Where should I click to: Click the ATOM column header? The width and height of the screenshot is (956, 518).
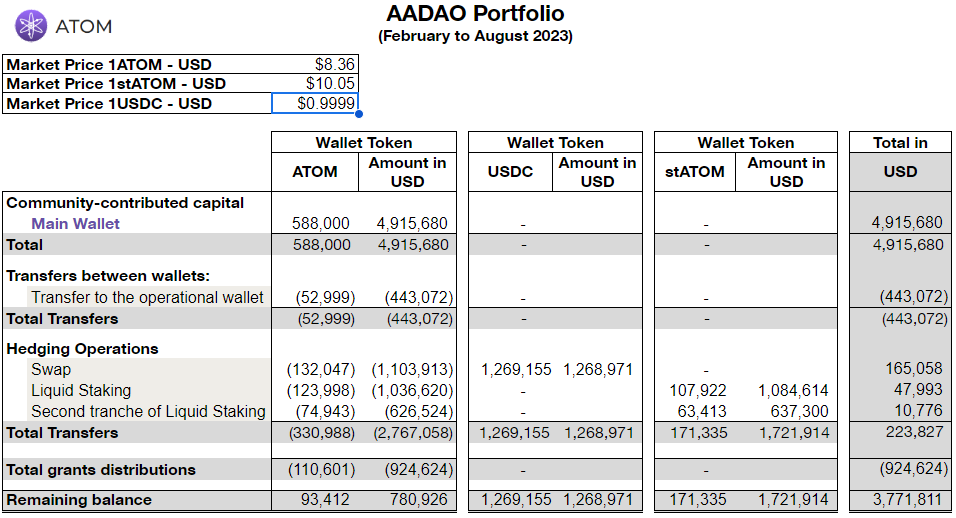[x=315, y=172]
